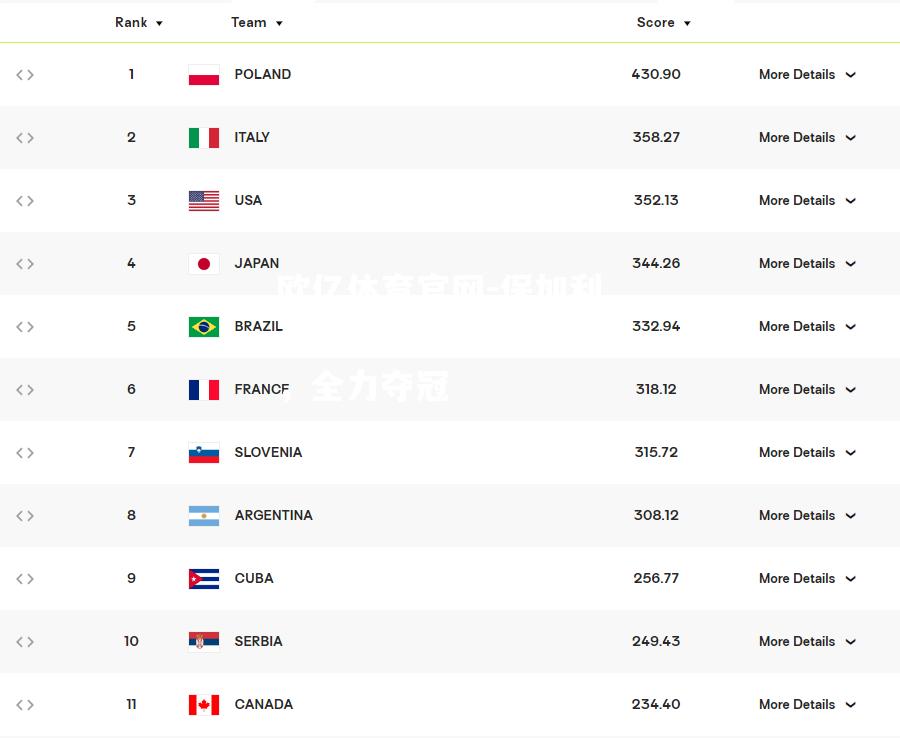This screenshot has height=738, width=900.
Task: Expand More Details for Japan
Action: pos(808,263)
